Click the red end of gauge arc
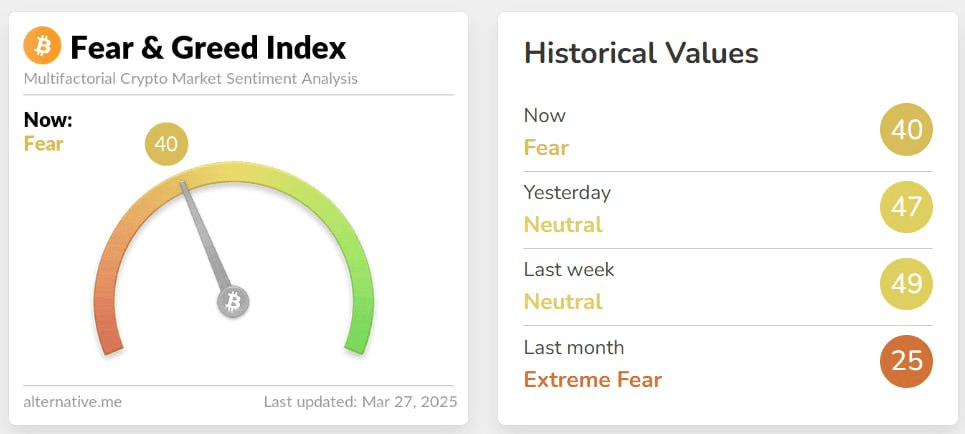The image size is (965, 434). pyautogui.click(x=110, y=342)
